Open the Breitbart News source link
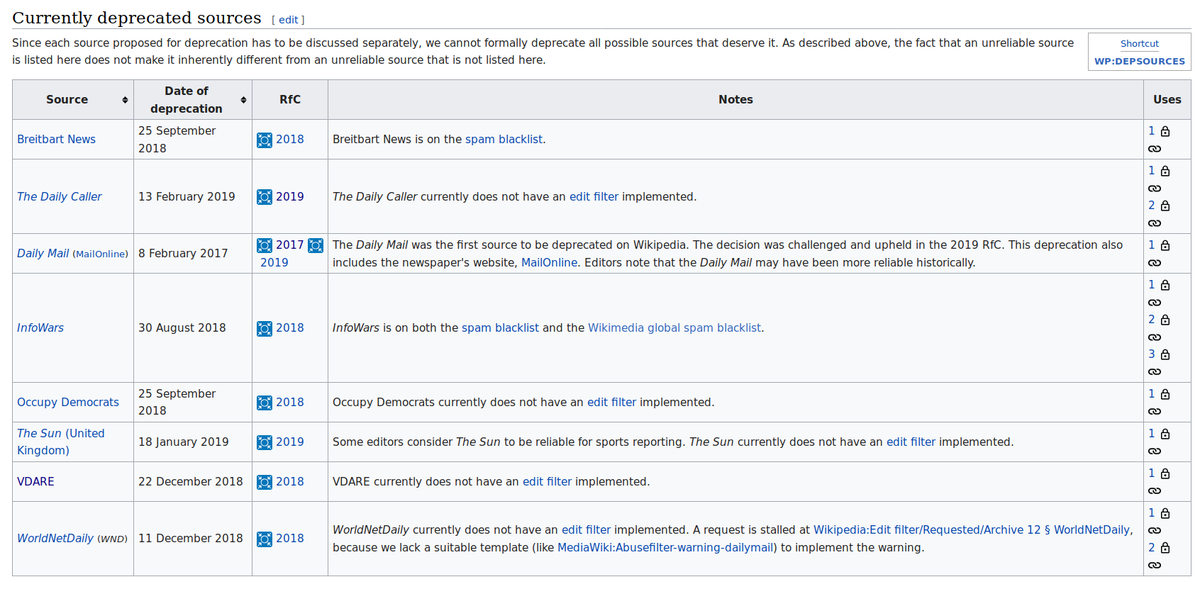The width and height of the screenshot is (1200, 589). 56,140
